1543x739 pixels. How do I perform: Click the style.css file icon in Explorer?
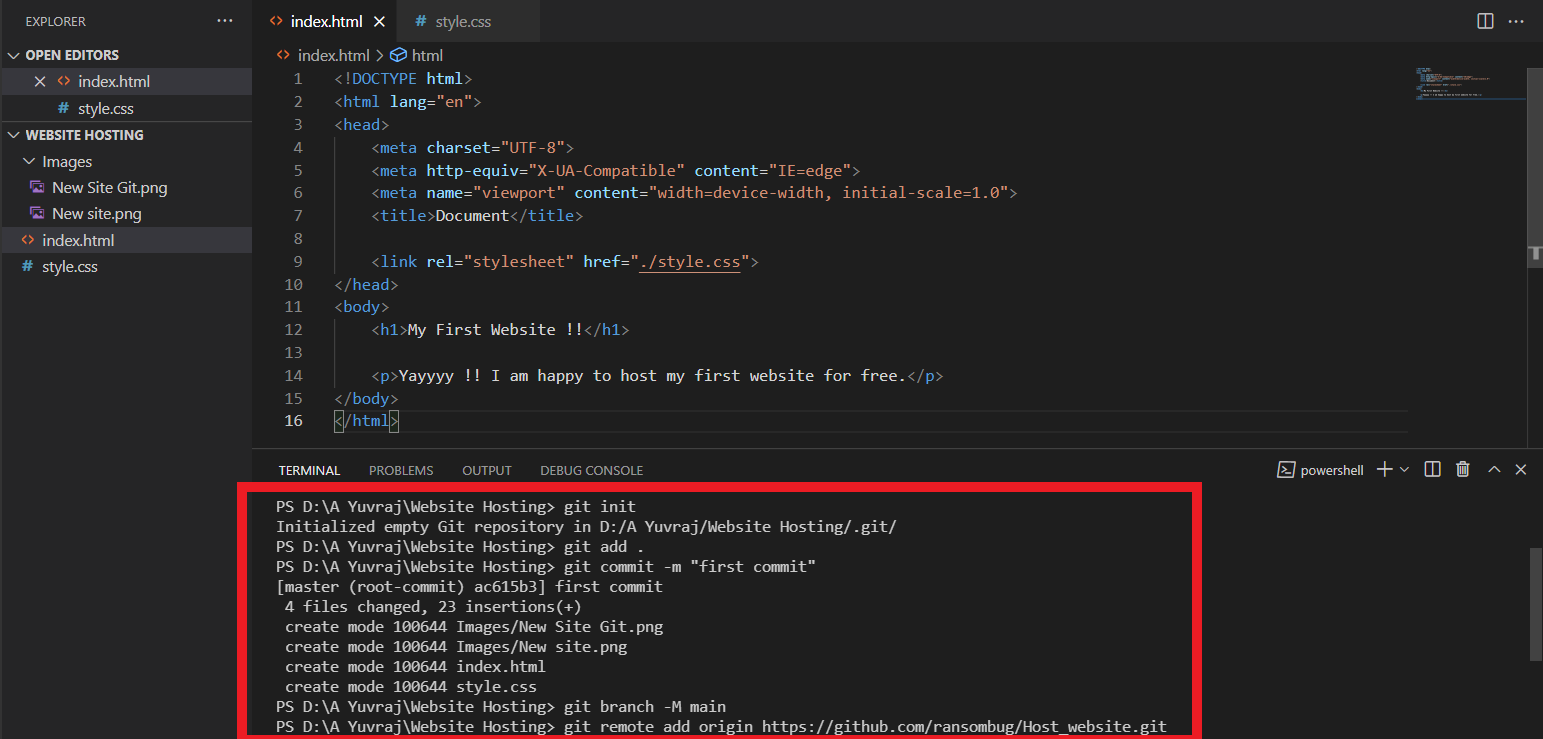tap(25, 266)
